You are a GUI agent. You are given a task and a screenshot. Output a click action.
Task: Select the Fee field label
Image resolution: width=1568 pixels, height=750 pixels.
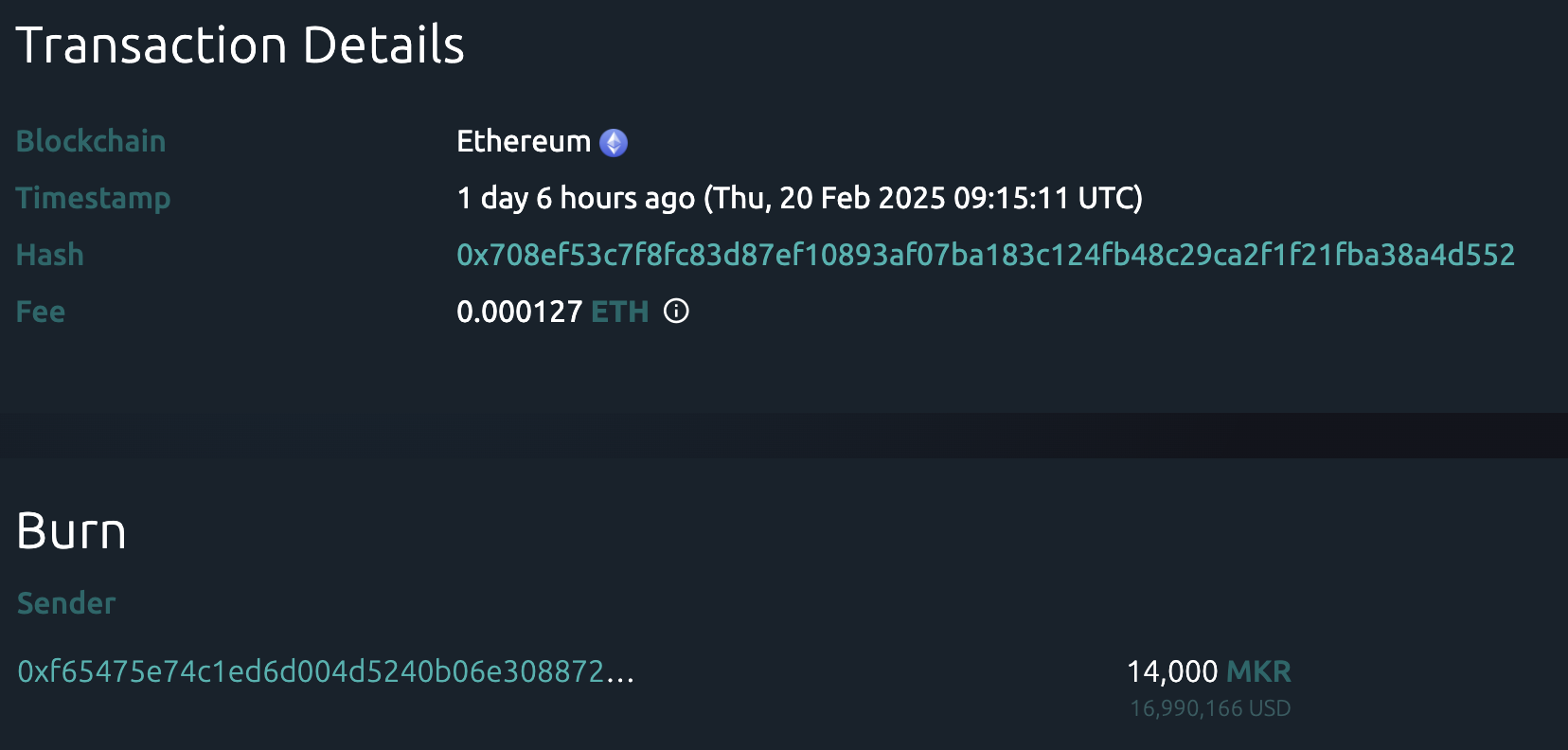tap(41, 312)
